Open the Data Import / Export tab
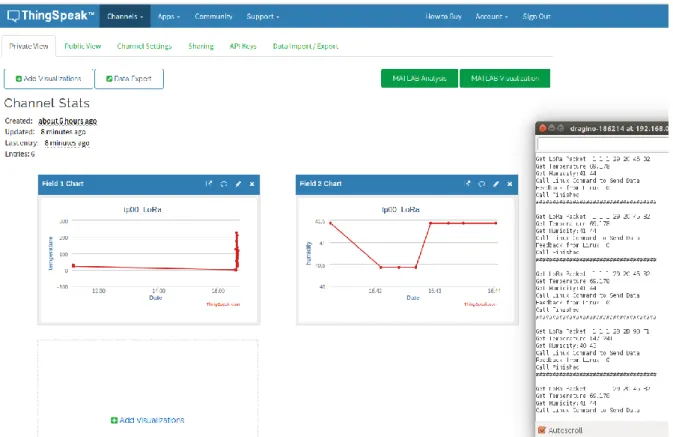Screen dimensions: 673x437 pyautogui.click(x=306, y=46)
